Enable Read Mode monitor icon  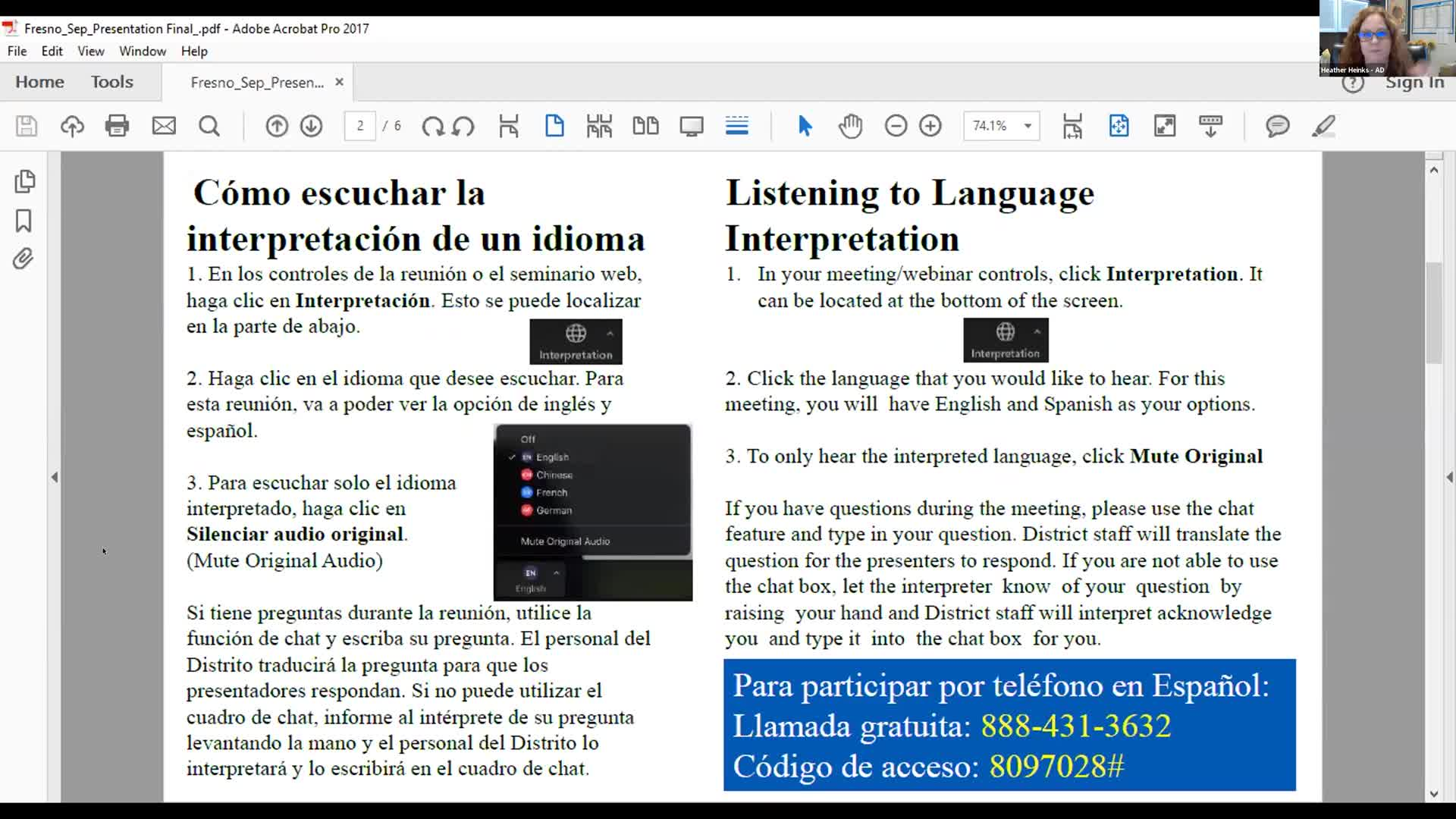pyautogui.click(x=692, y=126)
